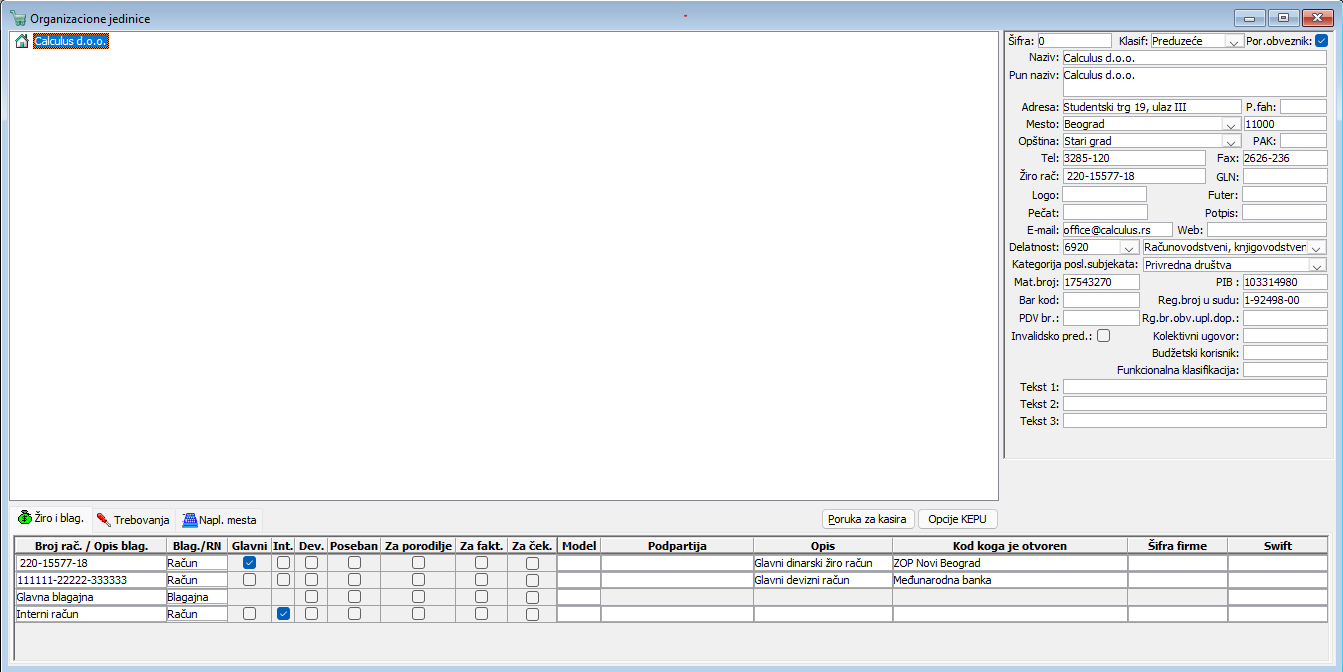Image resolution: width=1343 pixels, height=672 pixels.
Task: Click the E-mail field with office@calculus.rs
Action: click(x=1117, y=230)
